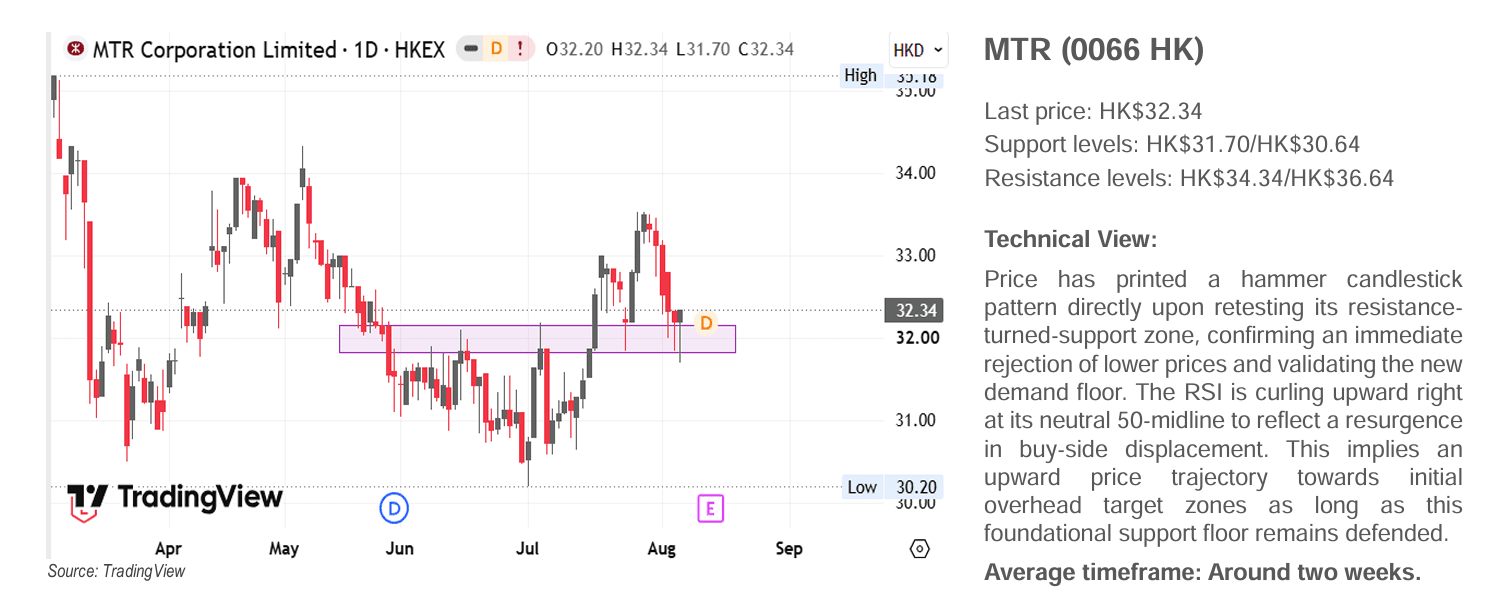
Task: Click the Support levels line
Action: [x=1172, y=145]
